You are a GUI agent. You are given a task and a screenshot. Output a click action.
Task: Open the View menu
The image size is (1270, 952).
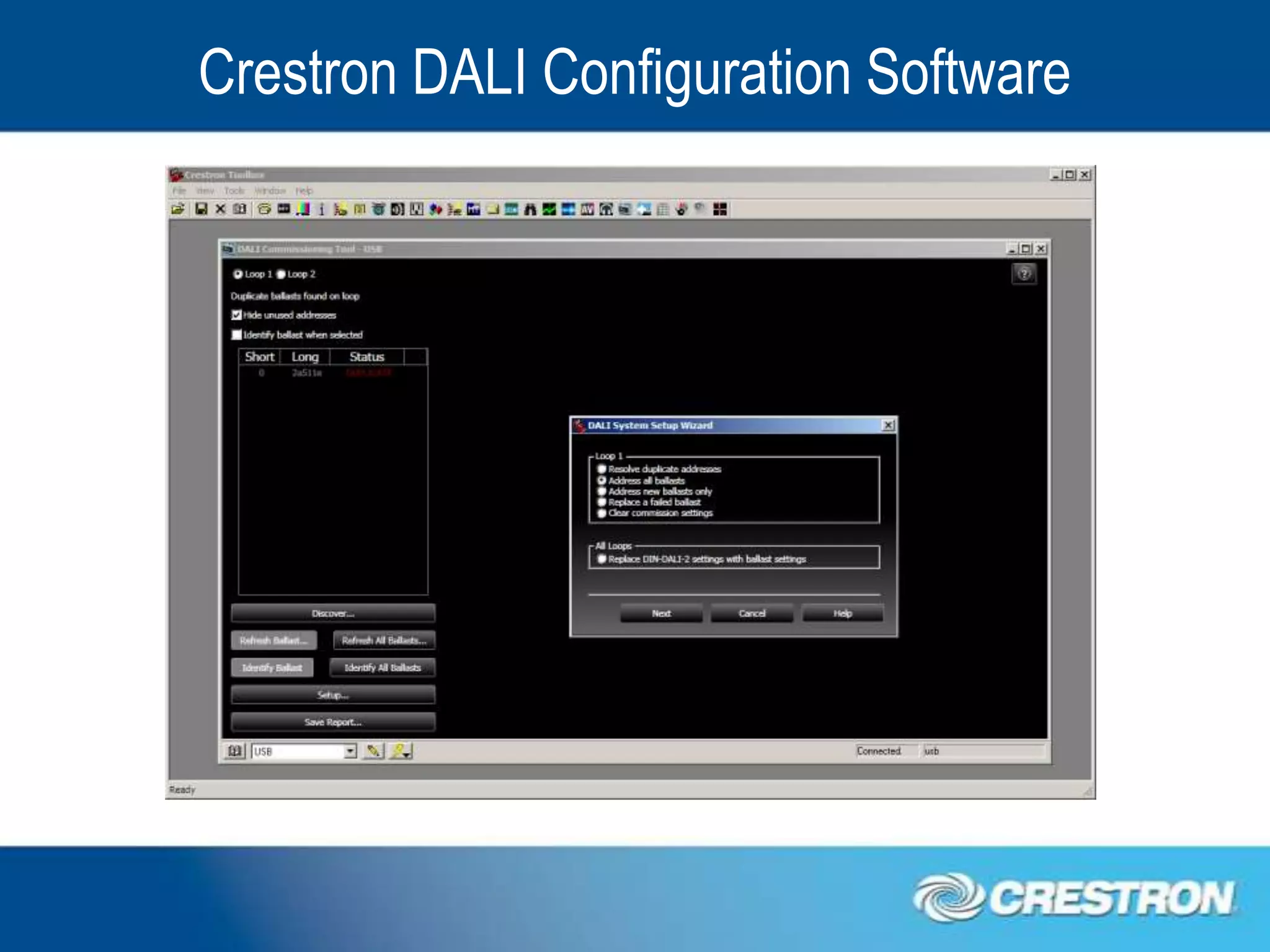tap(205, 191)
